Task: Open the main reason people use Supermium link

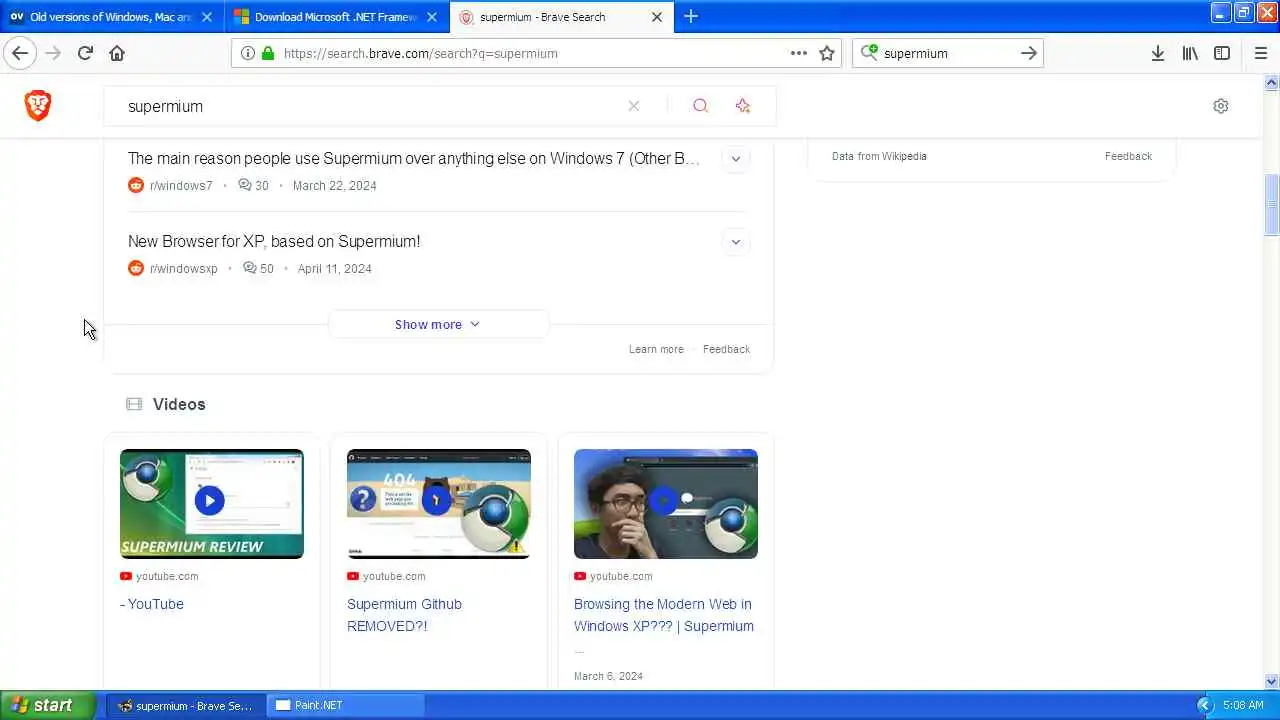Action: [413, 158]
